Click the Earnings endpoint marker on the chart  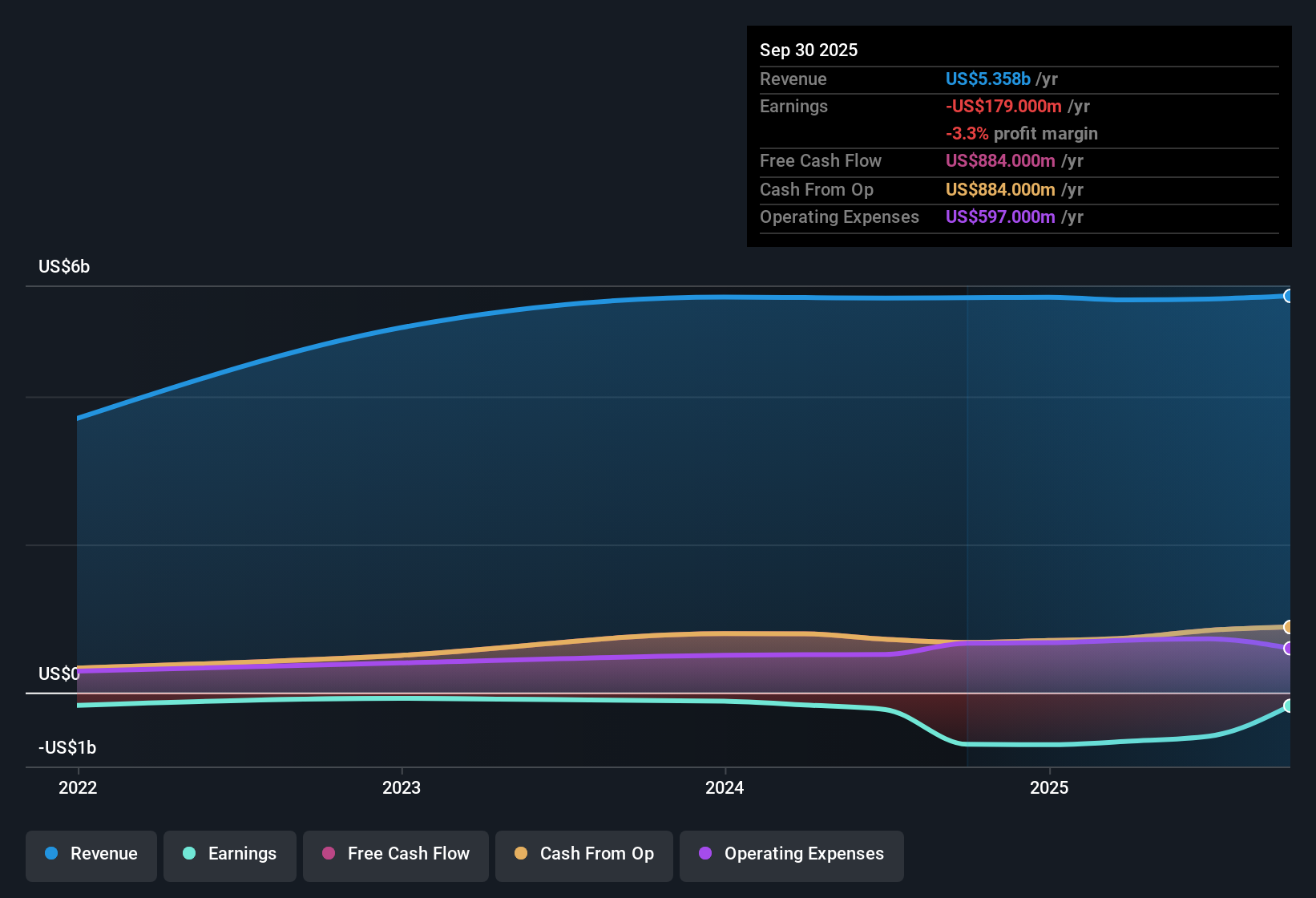pyautogui.click(x=1288, y=706)
